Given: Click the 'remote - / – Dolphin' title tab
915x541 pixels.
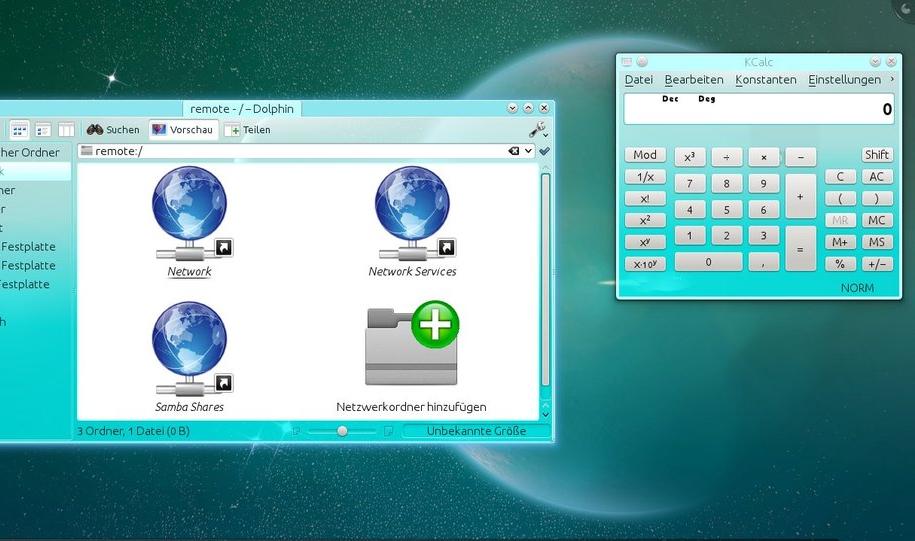Looking at the screenshot, I should (242, 109).
